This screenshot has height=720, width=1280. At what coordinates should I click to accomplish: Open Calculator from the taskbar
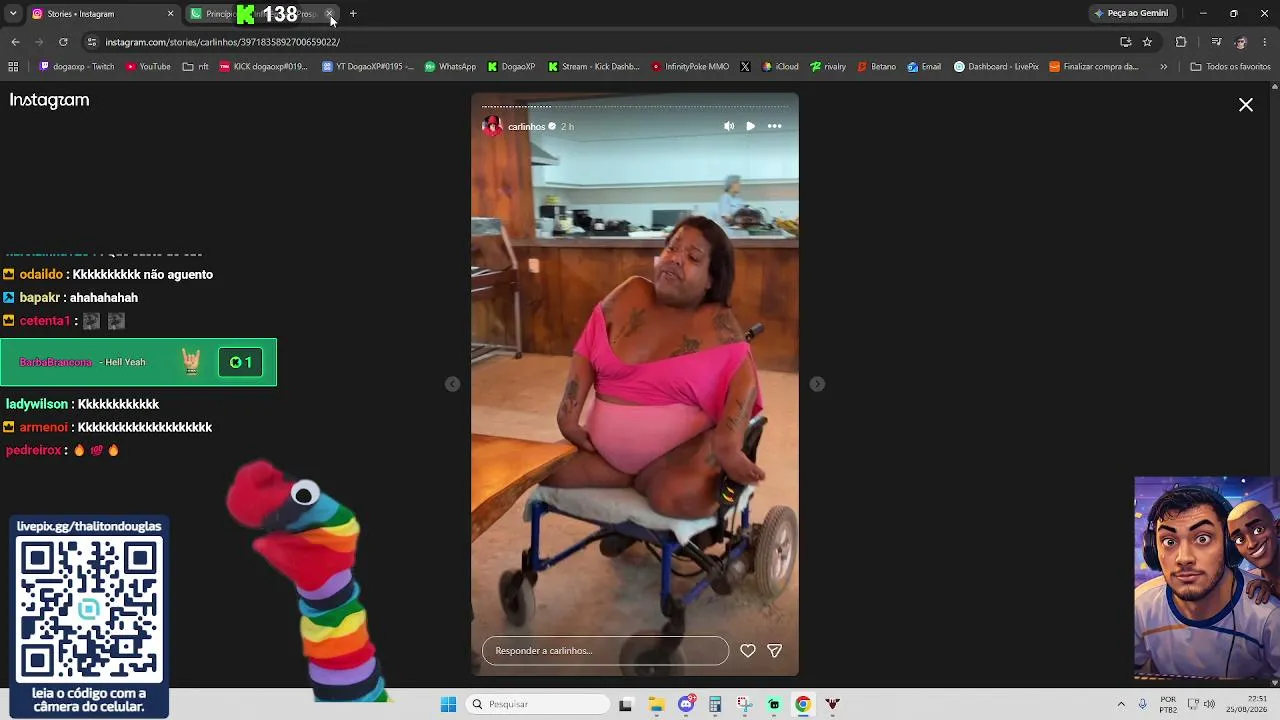(715, 704)
